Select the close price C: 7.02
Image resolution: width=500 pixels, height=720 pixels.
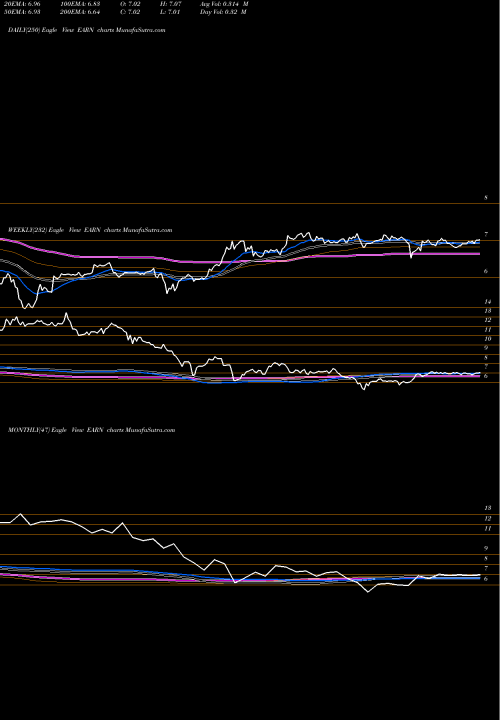click(x=130, y=12)
